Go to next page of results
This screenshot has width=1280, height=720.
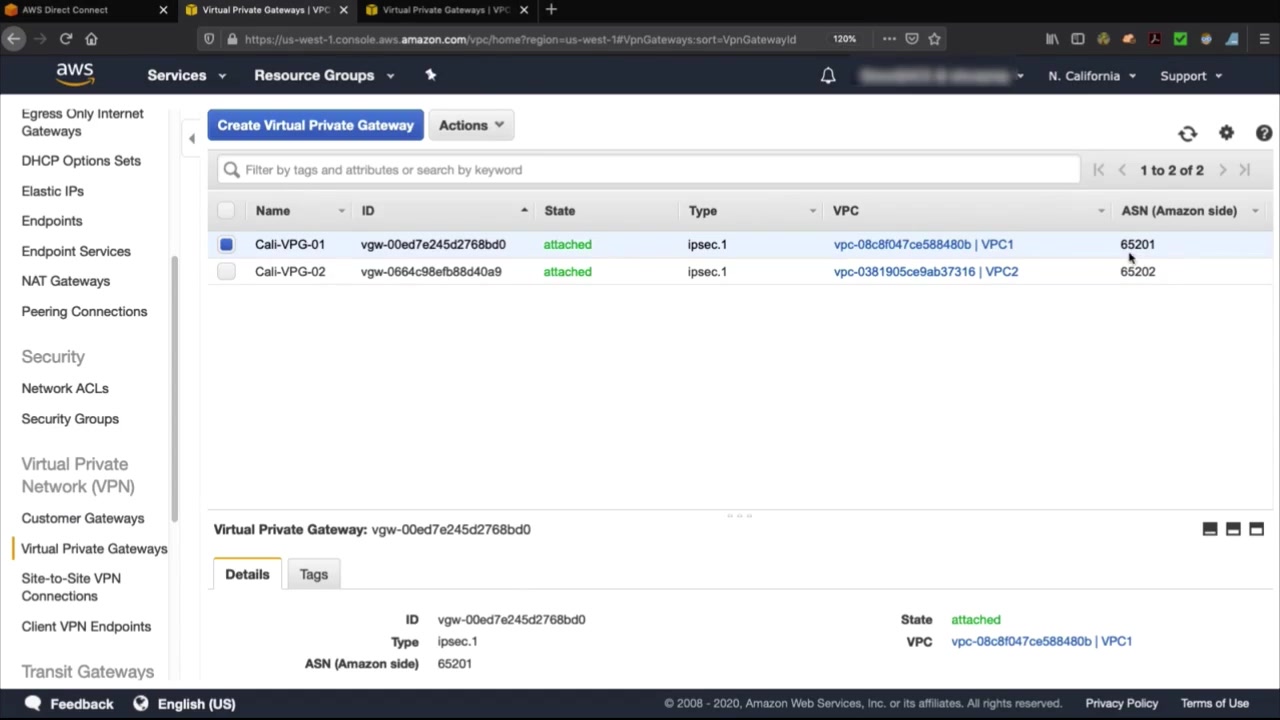point(1222,170)
